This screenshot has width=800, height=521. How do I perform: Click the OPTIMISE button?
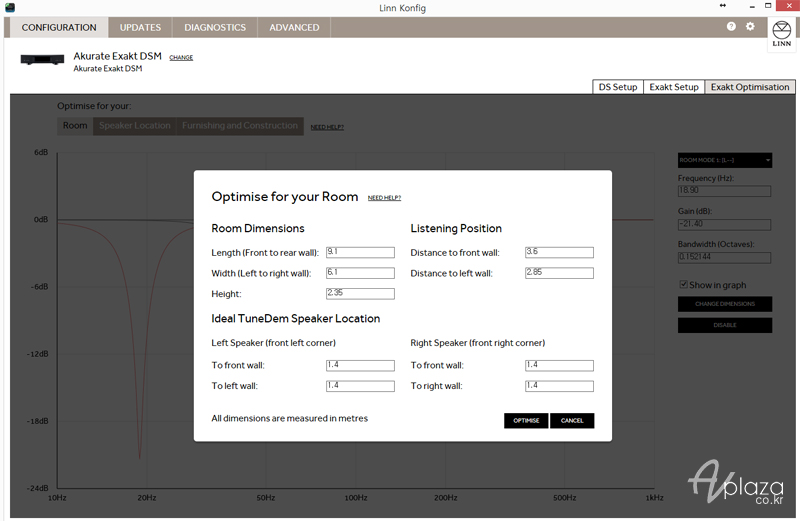(526, 420)
